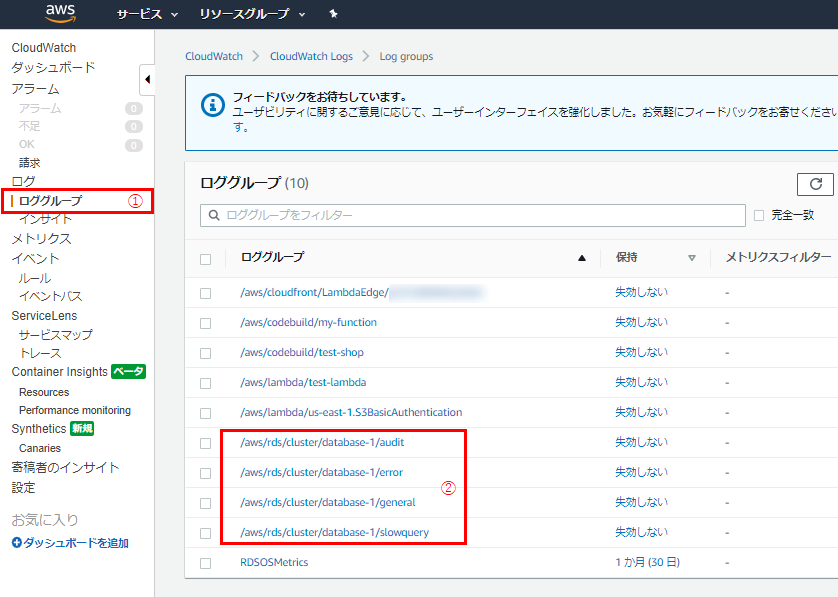838x597 pixels.
Task: Open インサイト under ログ
Action: click(45, 219)
